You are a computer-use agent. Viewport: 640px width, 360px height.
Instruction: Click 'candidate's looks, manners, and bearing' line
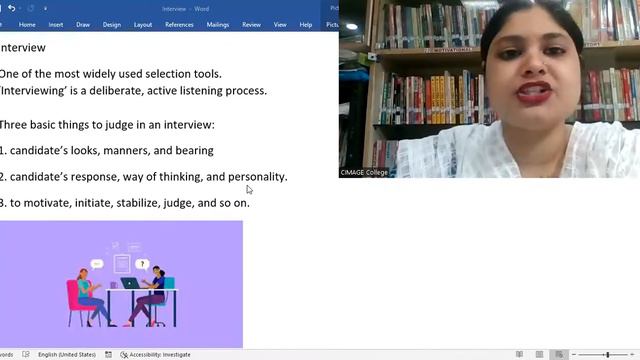tap(107, 151)
